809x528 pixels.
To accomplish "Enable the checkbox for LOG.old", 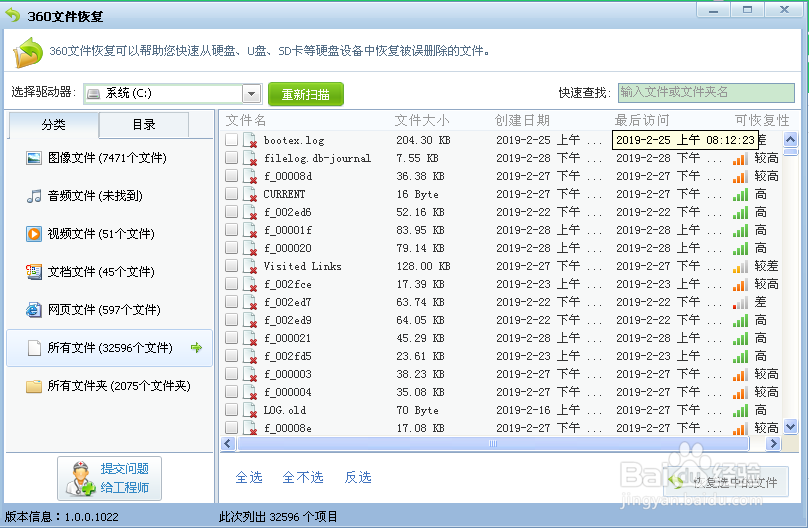I will point(231,409).
